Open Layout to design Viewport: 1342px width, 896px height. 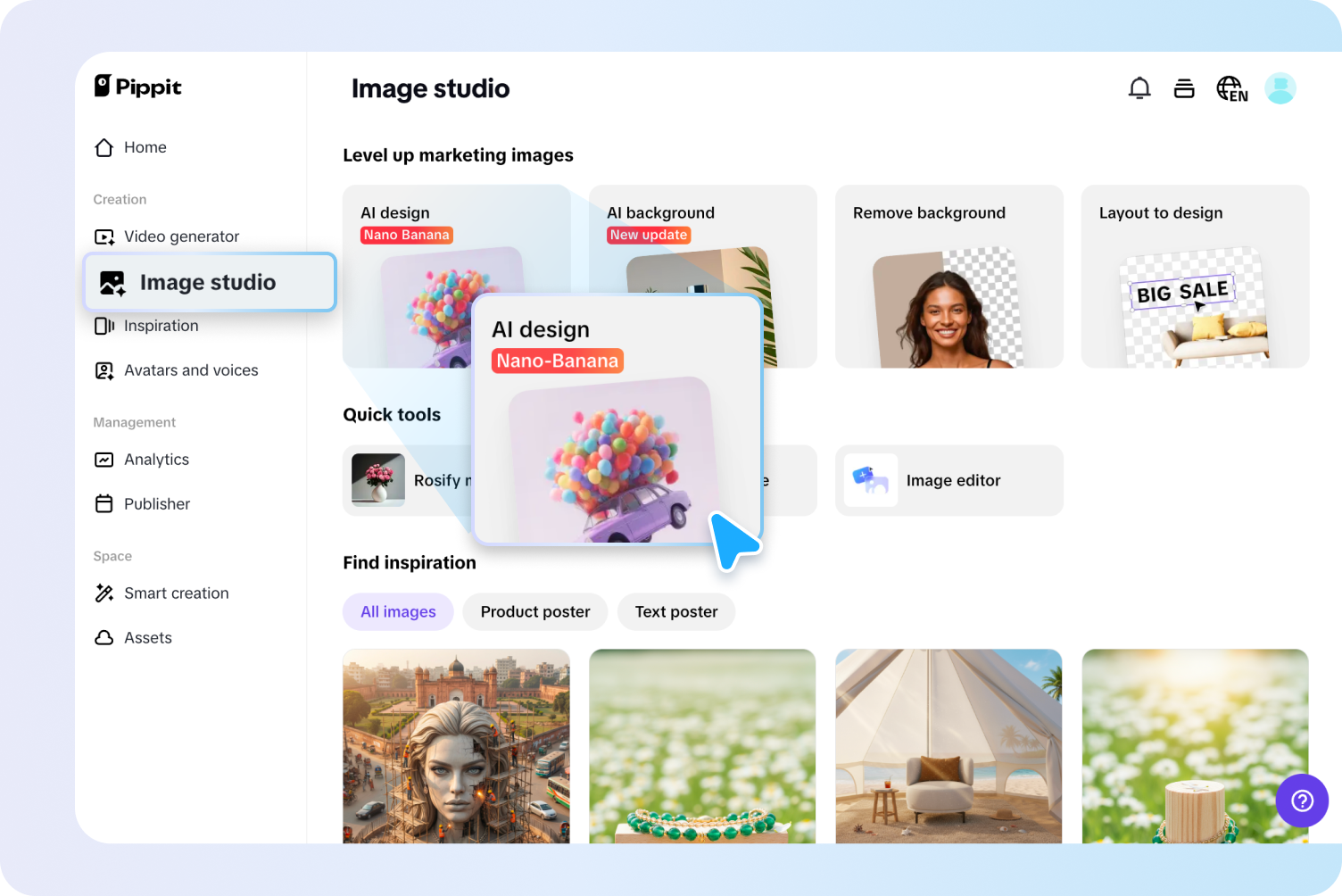(1195, 277)
